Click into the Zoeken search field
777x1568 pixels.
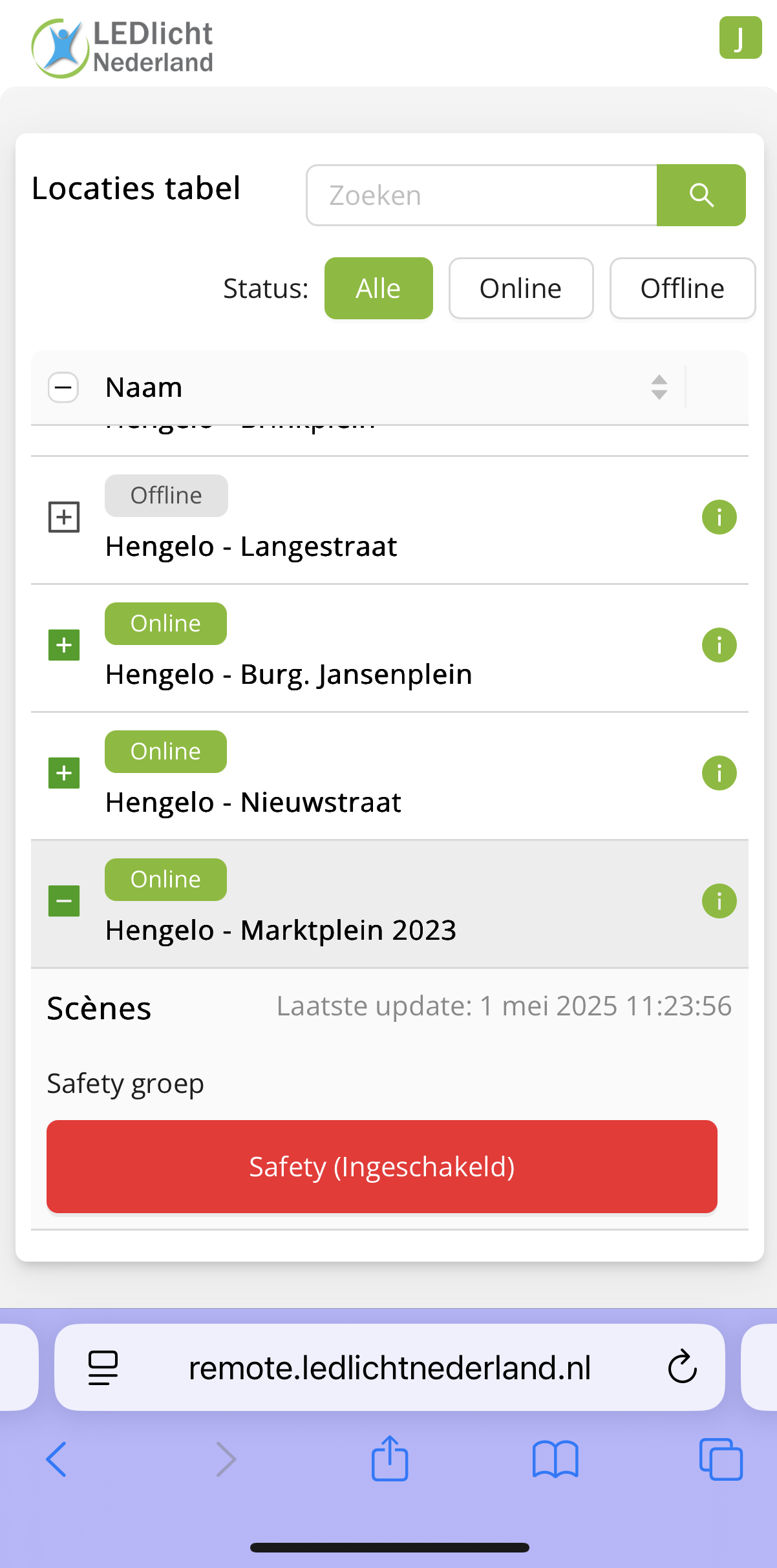[482, 195]
